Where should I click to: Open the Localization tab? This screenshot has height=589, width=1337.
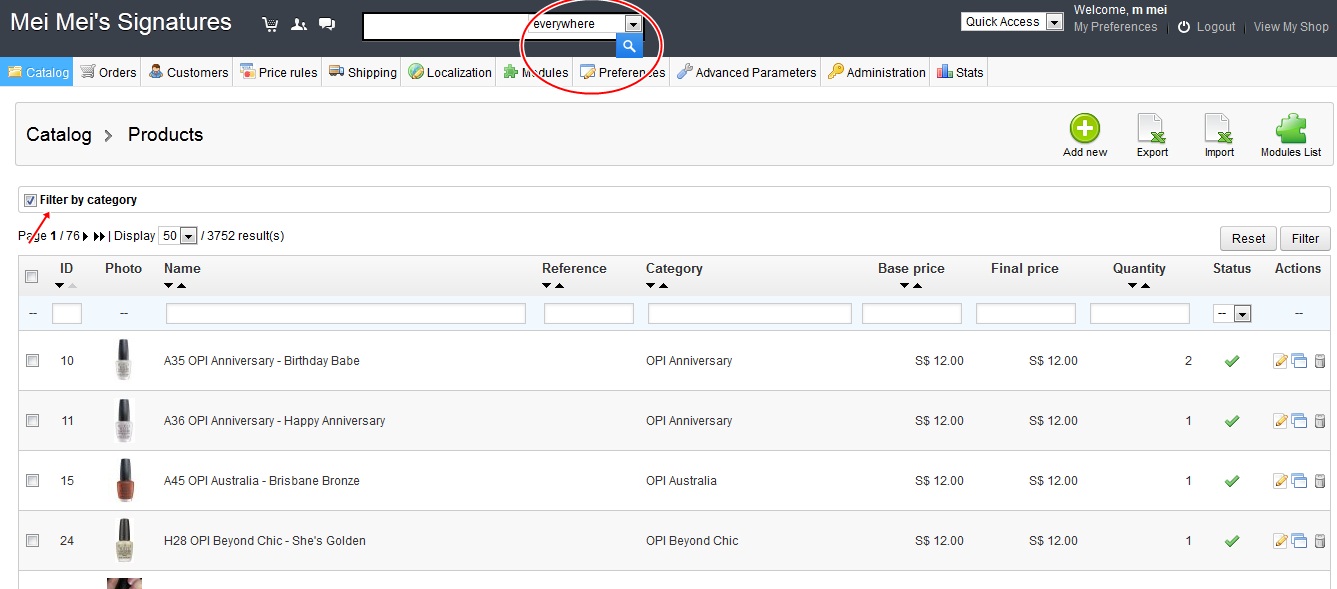click(x=449, y=72)
